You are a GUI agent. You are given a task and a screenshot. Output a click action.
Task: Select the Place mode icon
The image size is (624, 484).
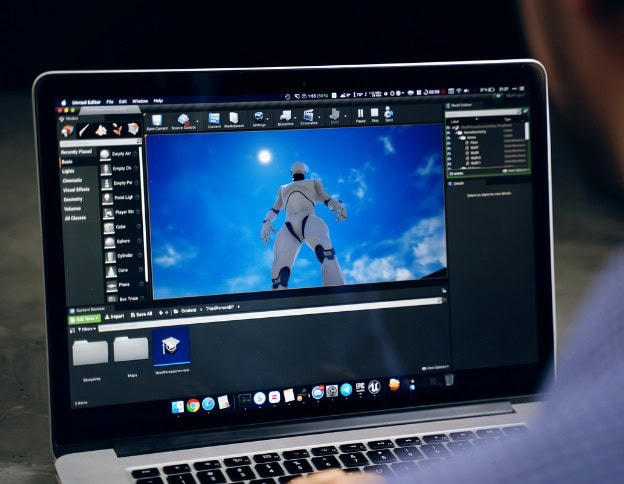point(68,131)
